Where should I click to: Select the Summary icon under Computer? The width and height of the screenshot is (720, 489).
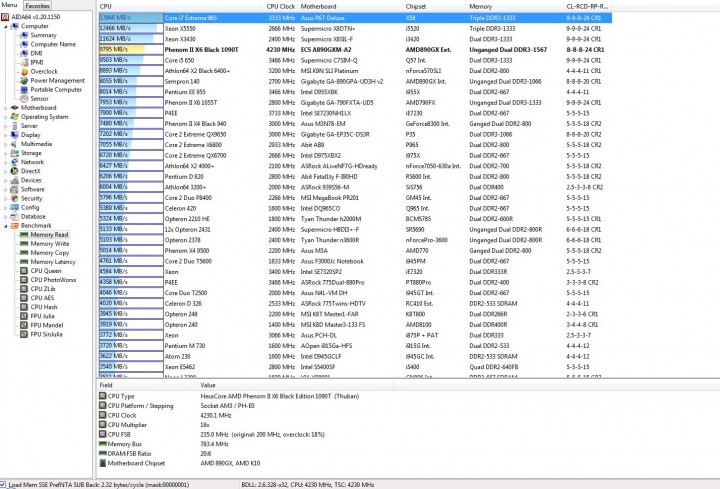tap(24, 35)
